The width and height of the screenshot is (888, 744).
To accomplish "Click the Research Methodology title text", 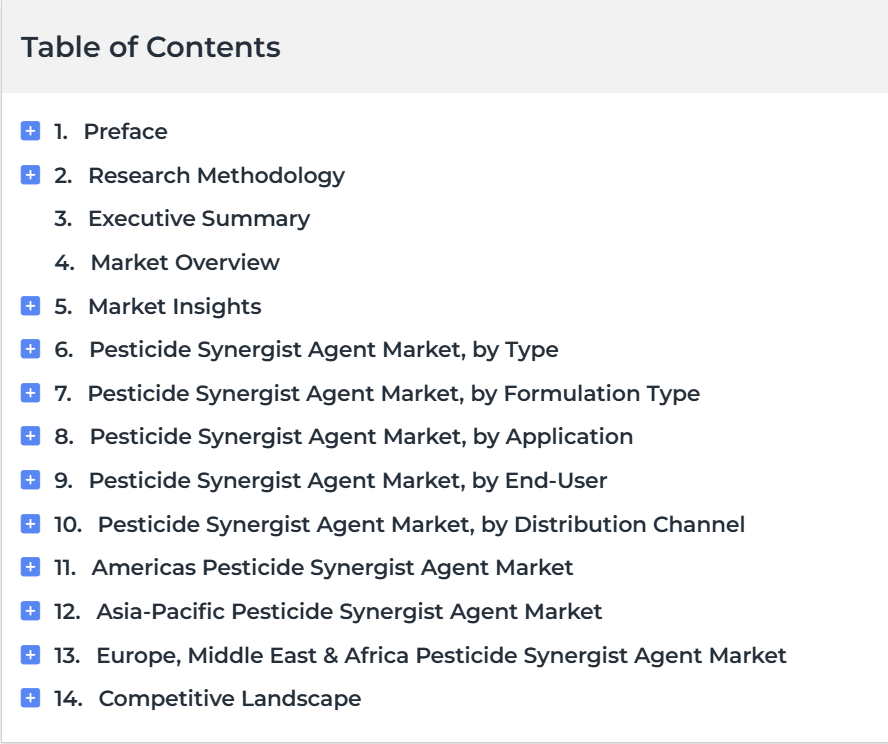I will 216,176.
